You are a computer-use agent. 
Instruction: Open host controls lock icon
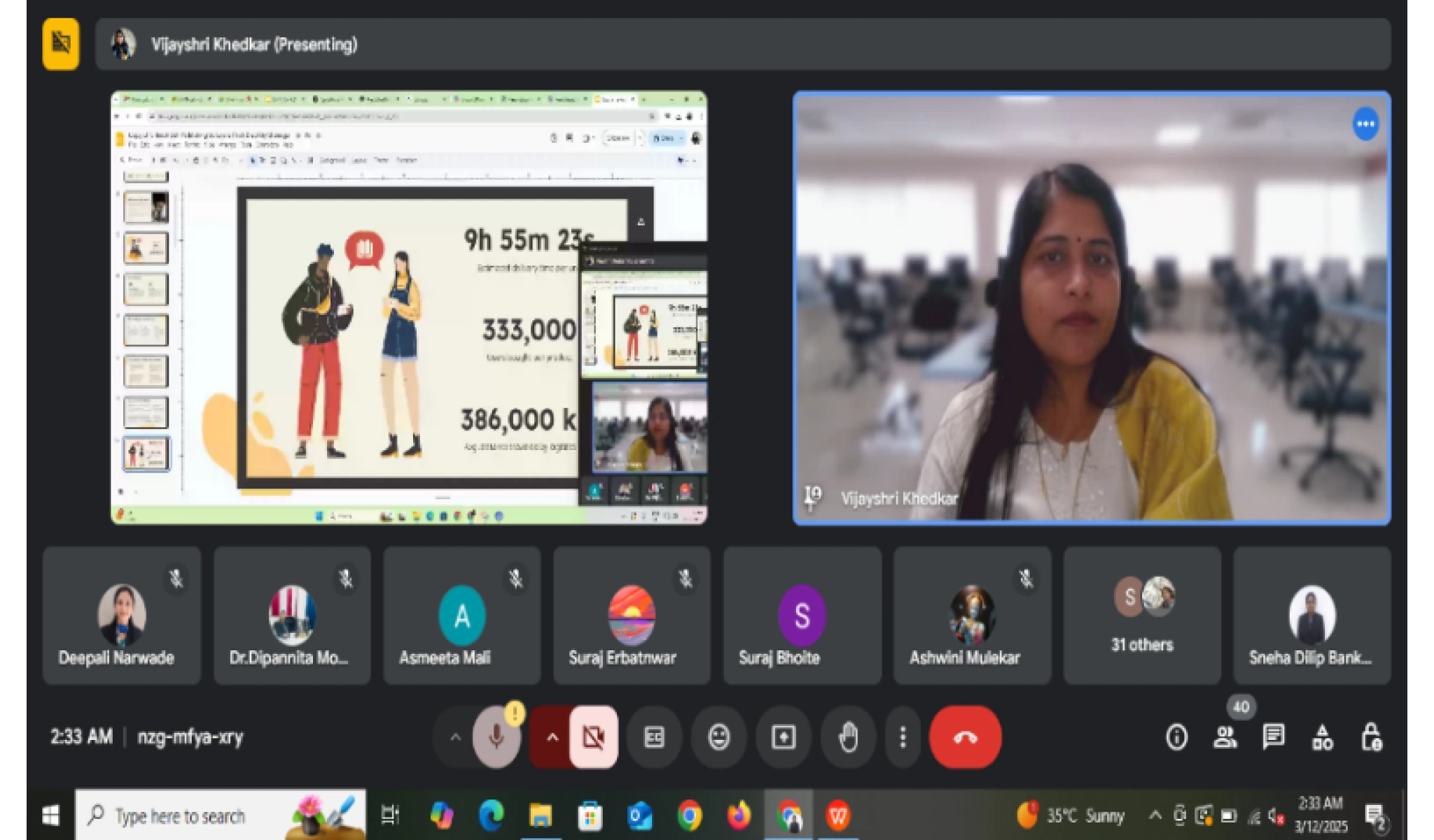pos(1371,737)
